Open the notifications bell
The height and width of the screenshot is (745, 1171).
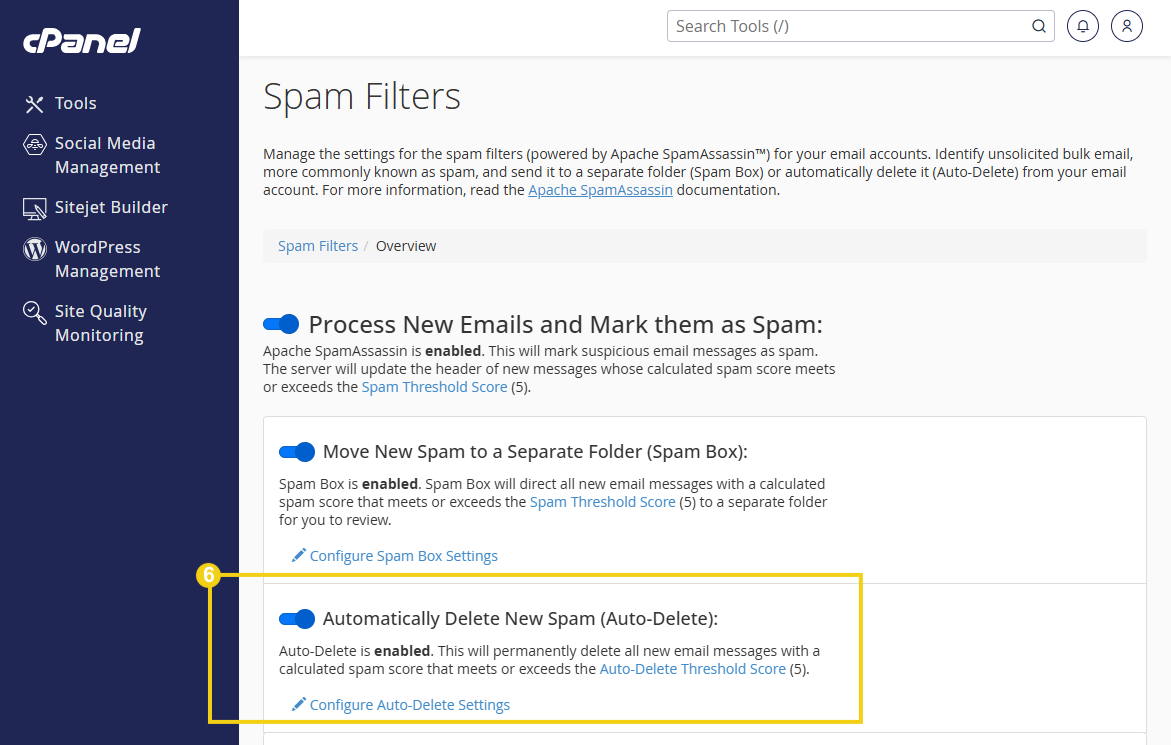coord(1082,26)
